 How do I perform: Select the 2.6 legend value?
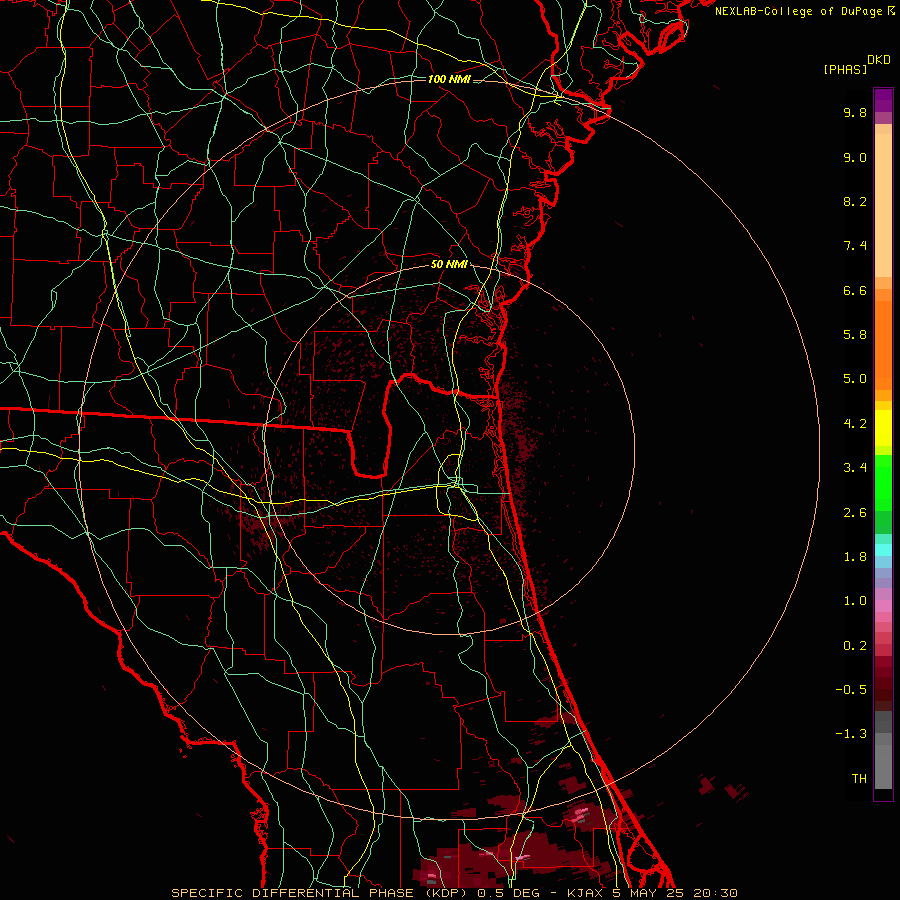(855, 513)
